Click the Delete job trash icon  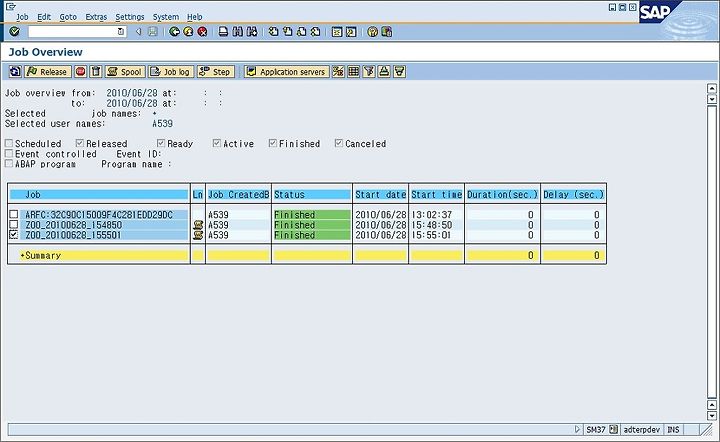tap(96, 72)
